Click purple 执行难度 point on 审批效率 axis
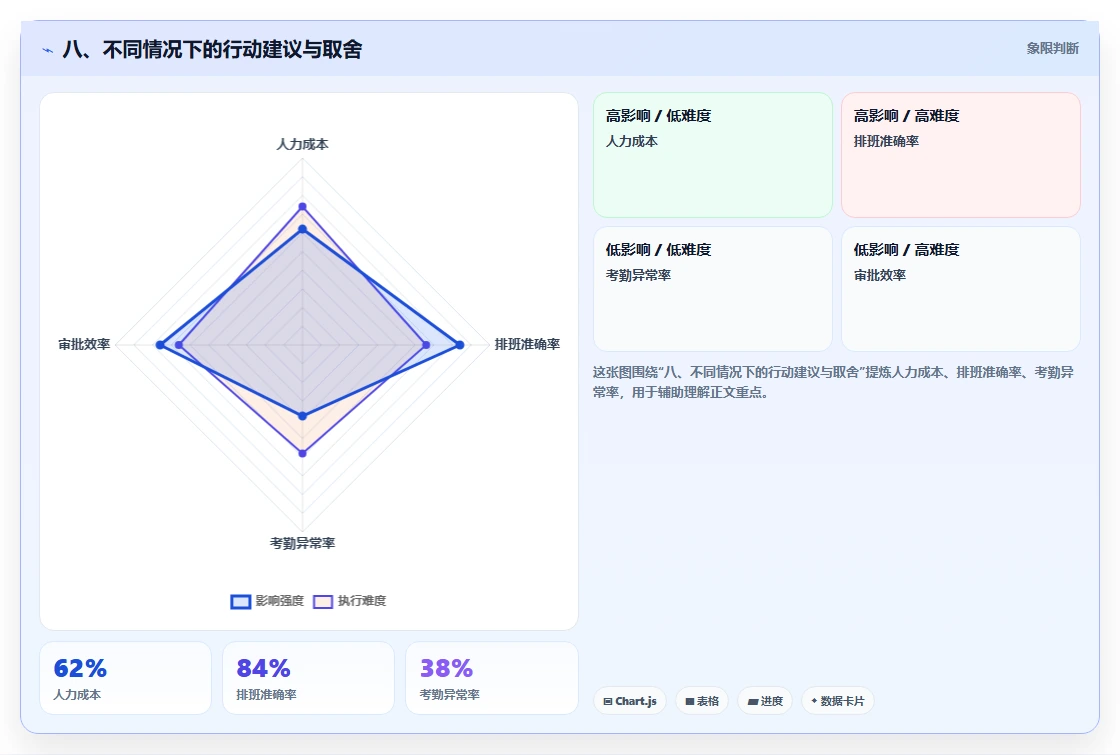The height and width of the screenshot is (755, 1120). click(x=179, y=345)
